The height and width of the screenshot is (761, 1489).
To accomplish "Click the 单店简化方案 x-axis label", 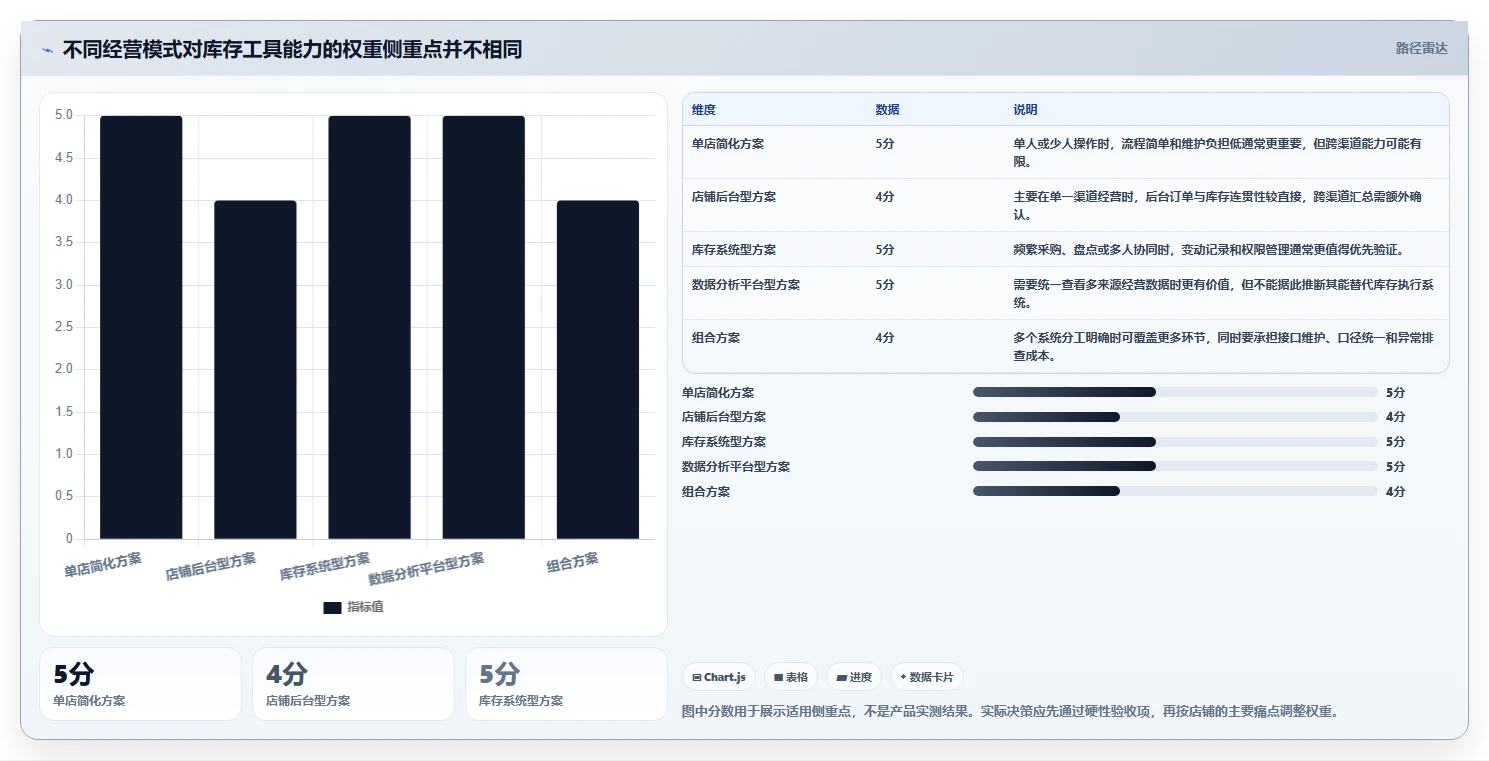I will [103, 566].
